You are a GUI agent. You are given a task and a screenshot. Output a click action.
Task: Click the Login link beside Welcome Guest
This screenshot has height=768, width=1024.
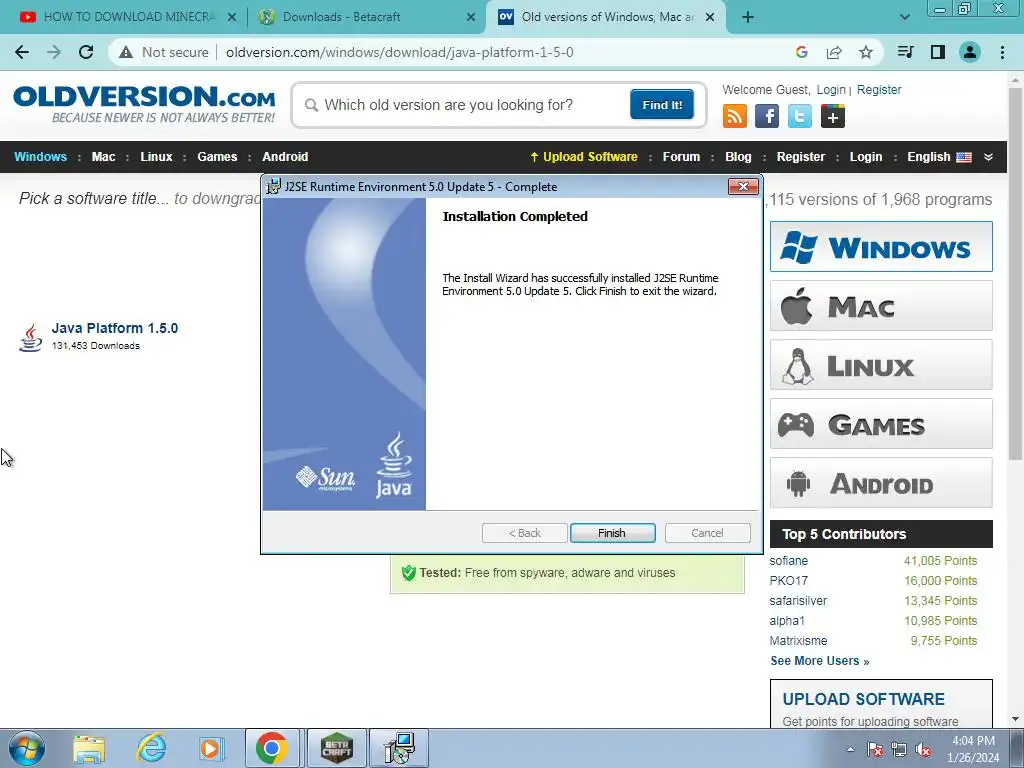831,90
